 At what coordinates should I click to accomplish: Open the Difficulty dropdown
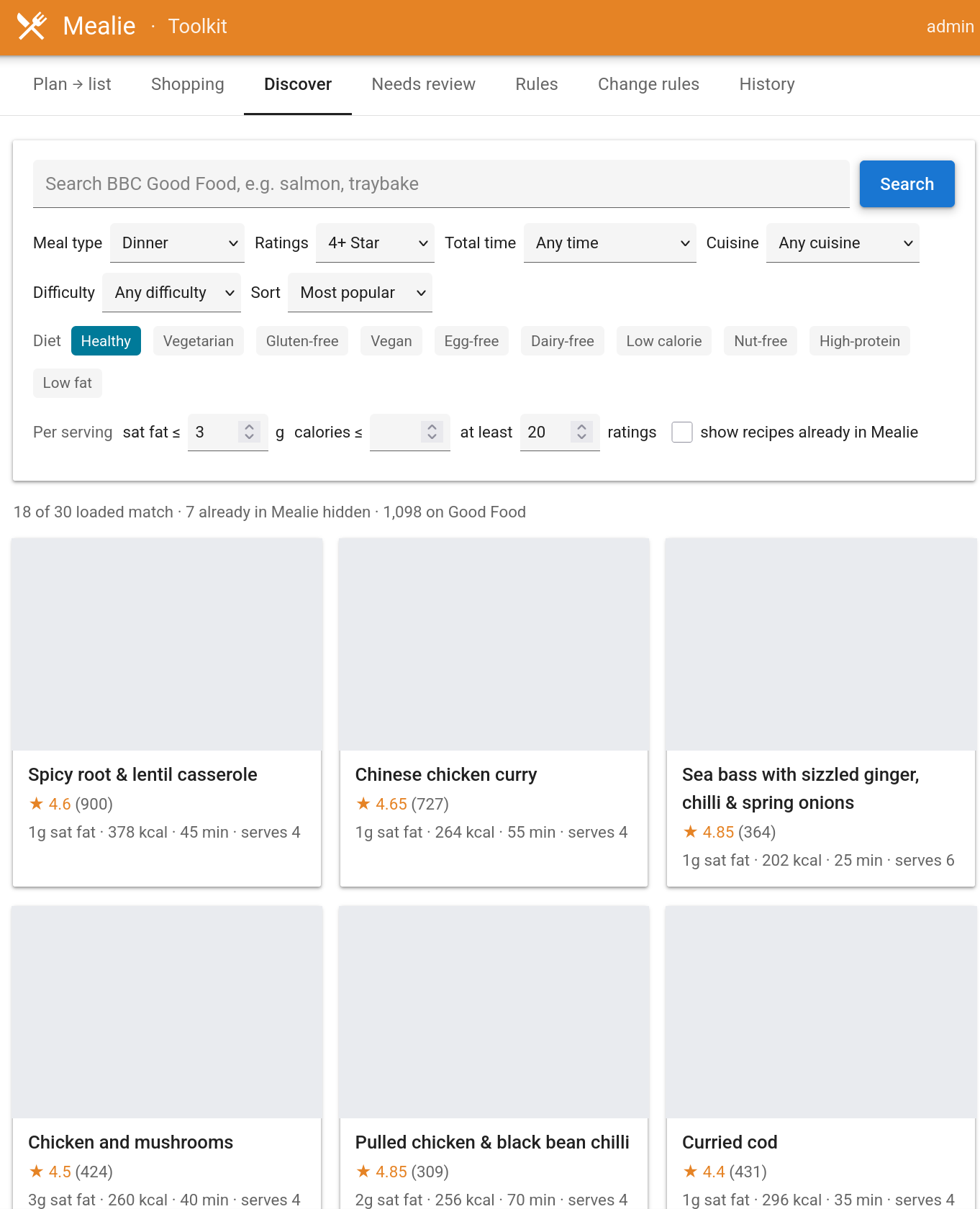(x=171, y=293)
